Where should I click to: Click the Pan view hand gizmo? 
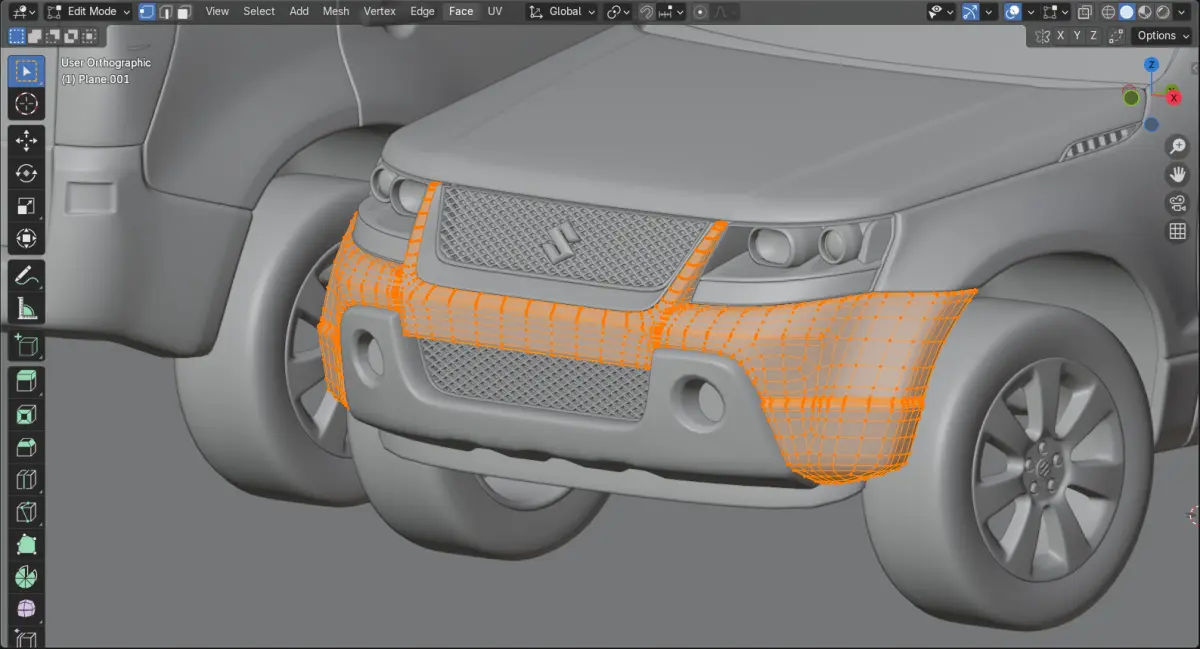coord(1177,175)
